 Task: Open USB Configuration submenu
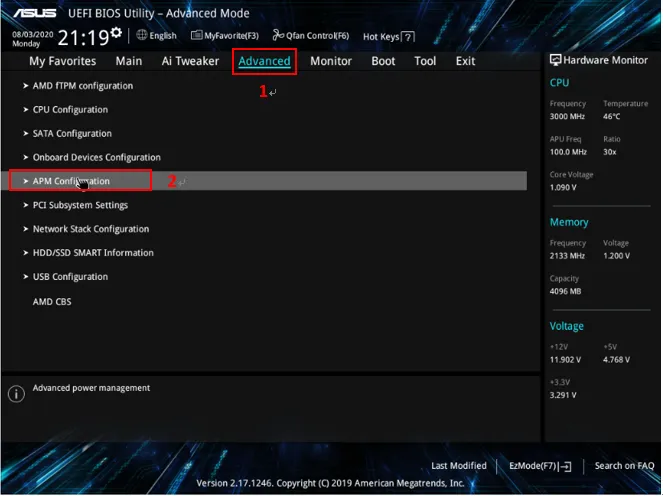(70, 277)
